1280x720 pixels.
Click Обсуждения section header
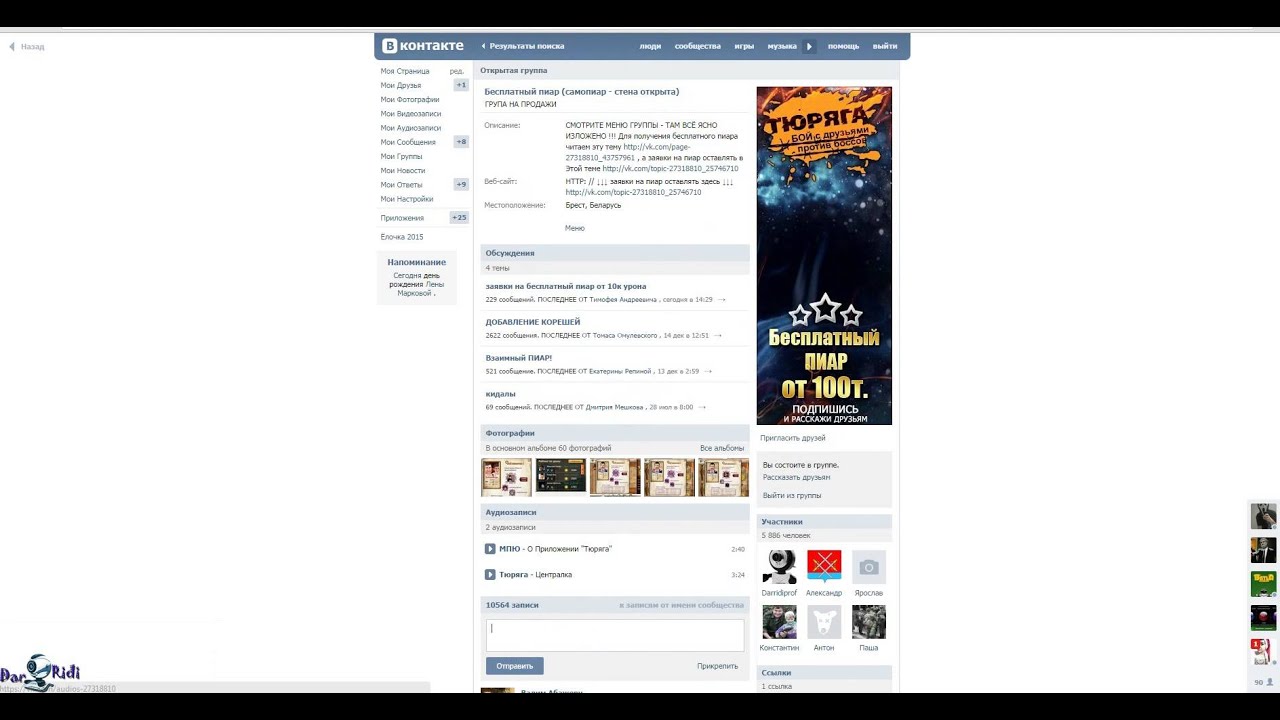pyautogui.click(x=615, y=253)
